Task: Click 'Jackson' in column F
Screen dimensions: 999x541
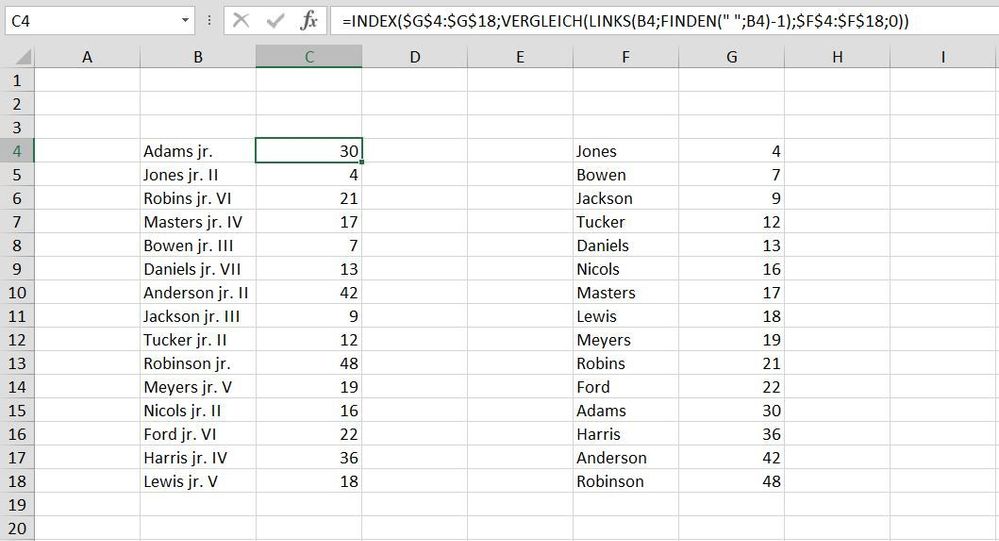Action: pyautogui.click(x=626, y=198)
